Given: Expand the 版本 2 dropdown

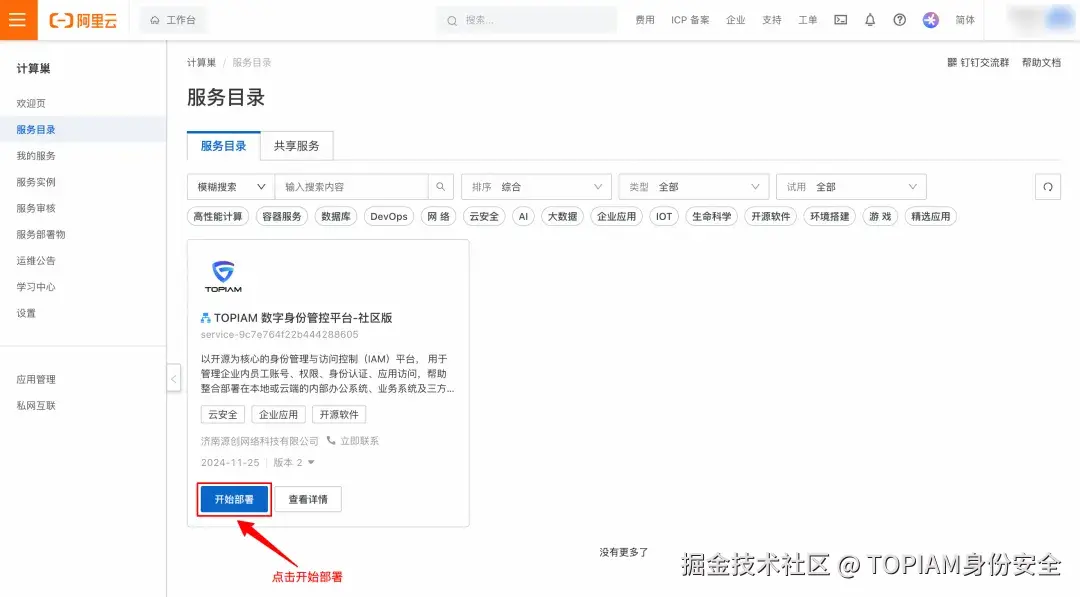Looking at the screenshot, I should click(294, 463).
